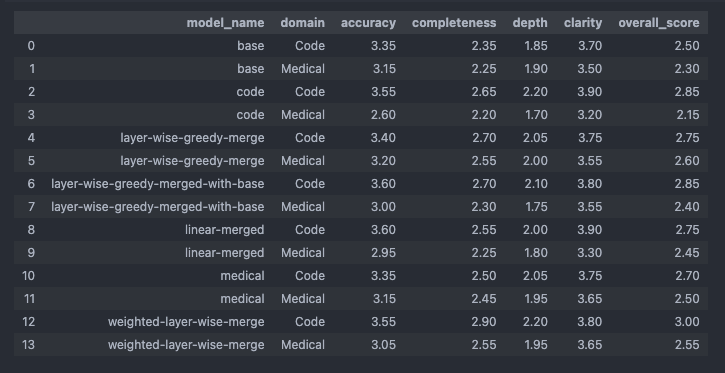
Task: Click depth value 1.75 in row 7
Action: click(x=536, y=207)
